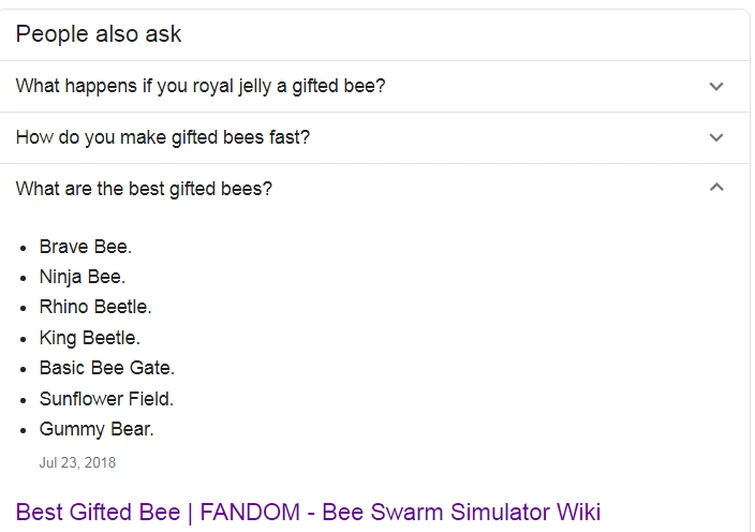Collapse the best gifted bees answer chevron
The image size is (755, 532).
tap(716, 187)
